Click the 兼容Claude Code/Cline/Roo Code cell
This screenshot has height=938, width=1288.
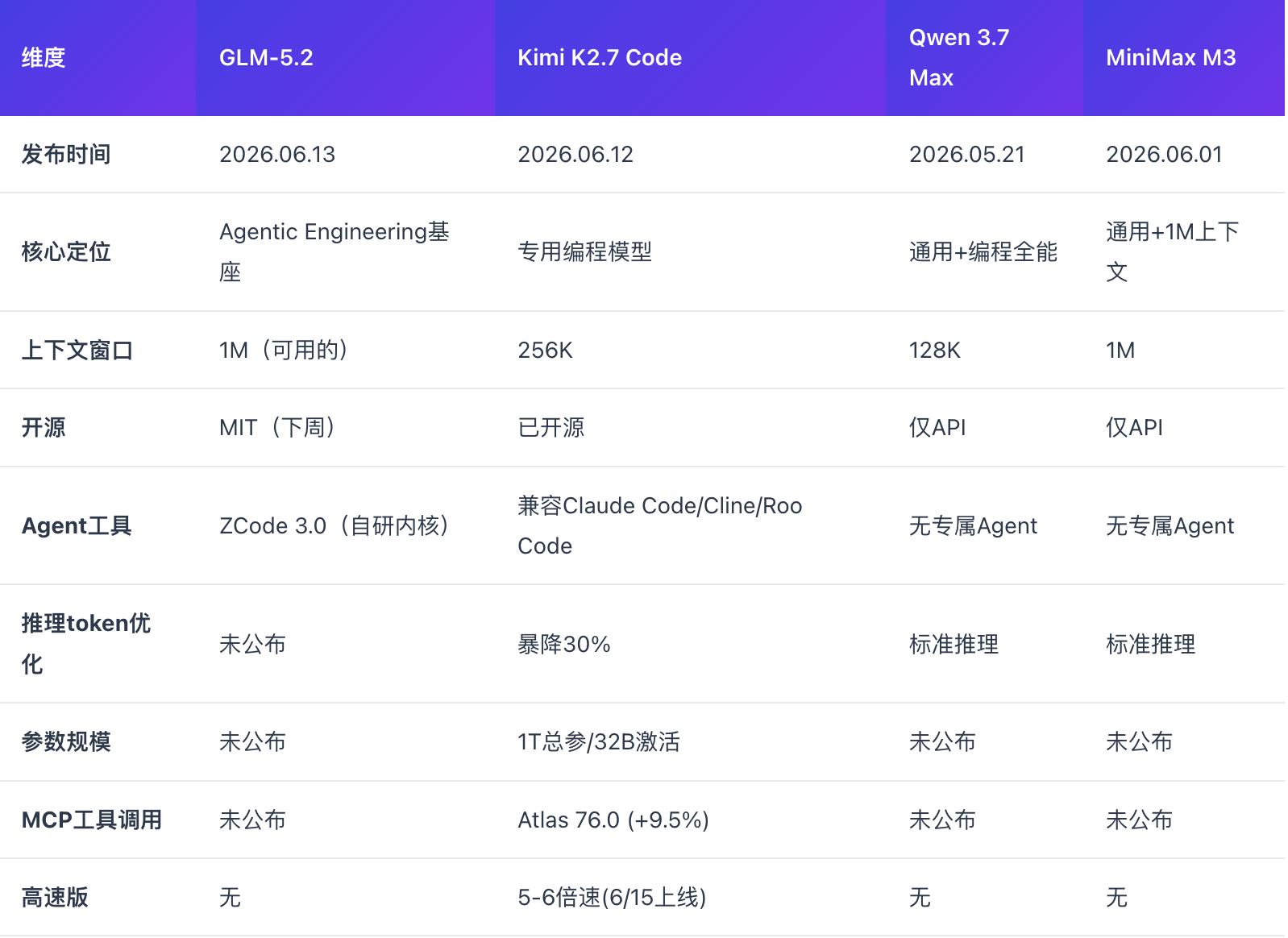point(660,526)
